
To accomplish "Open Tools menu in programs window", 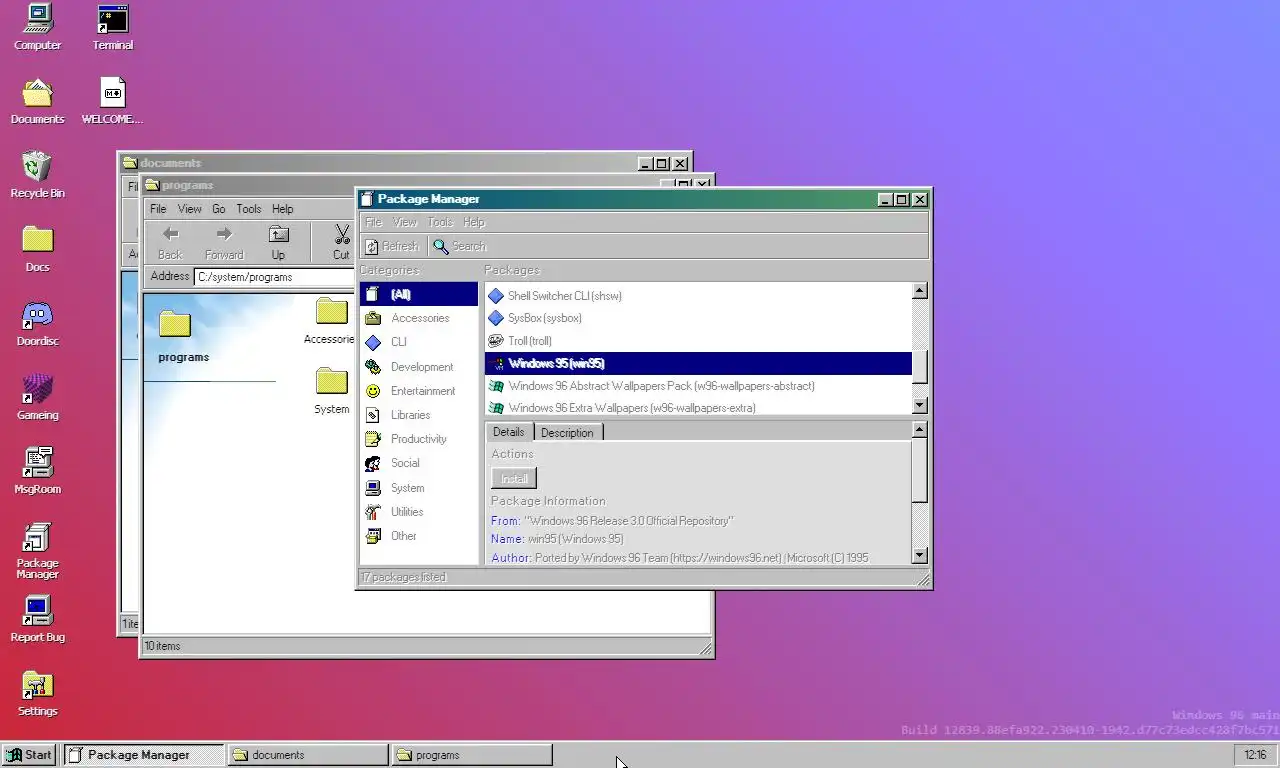I will click(x=249, y=209).
